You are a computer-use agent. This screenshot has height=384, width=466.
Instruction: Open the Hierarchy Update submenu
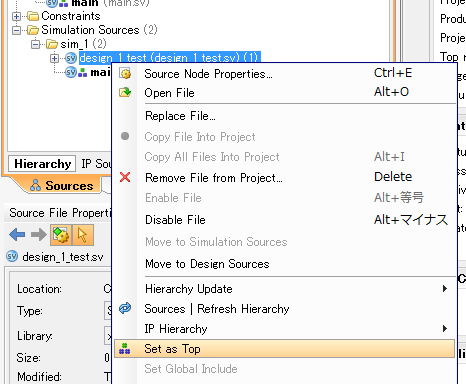point(284,289)
